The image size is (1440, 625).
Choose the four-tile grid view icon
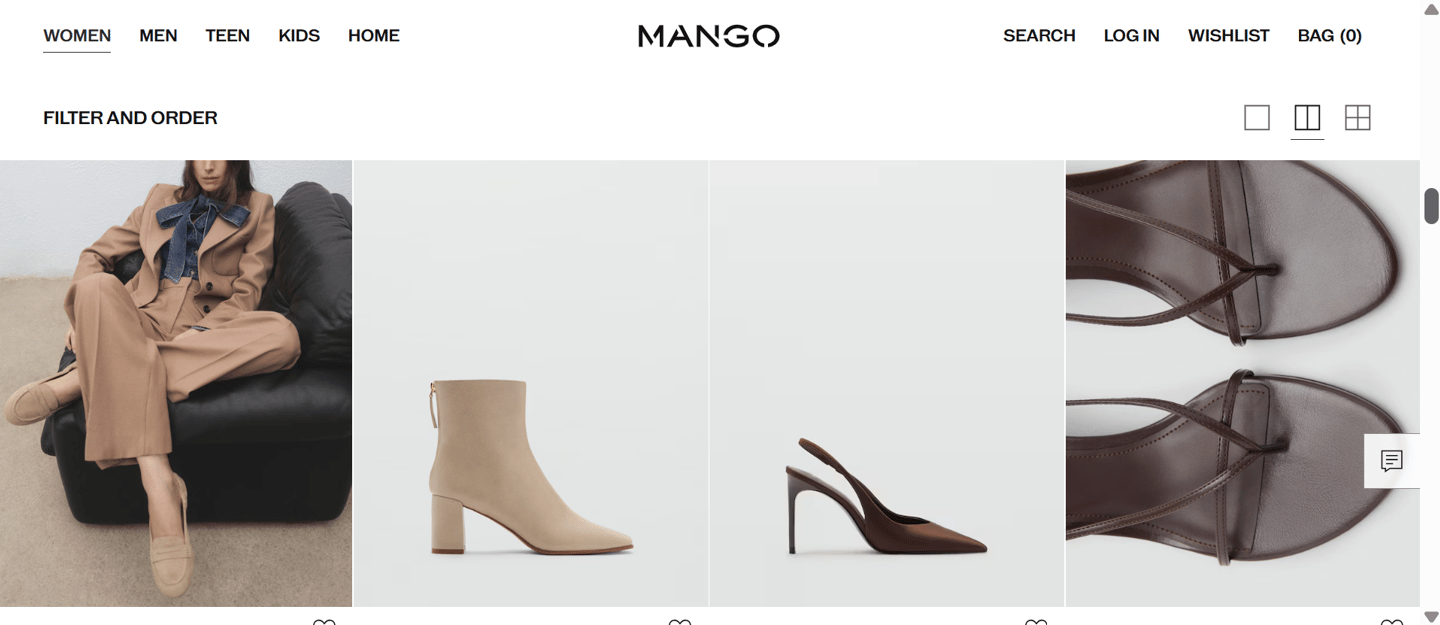click(1358, 118)
